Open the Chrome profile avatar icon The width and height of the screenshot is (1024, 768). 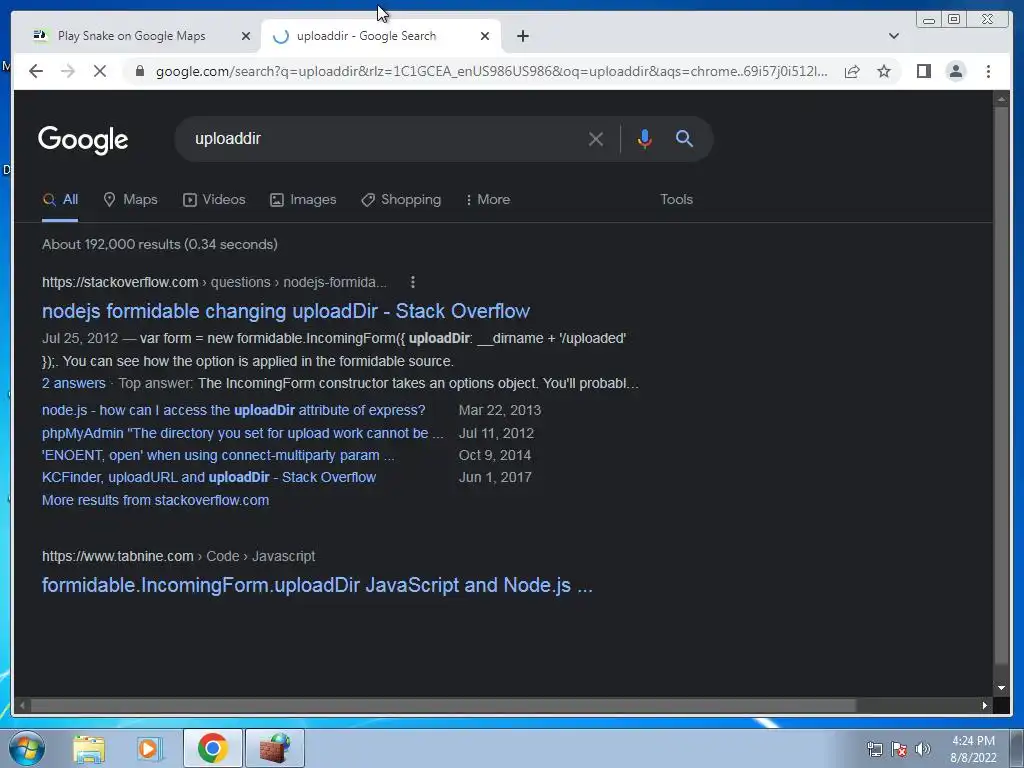click(955, 71)
